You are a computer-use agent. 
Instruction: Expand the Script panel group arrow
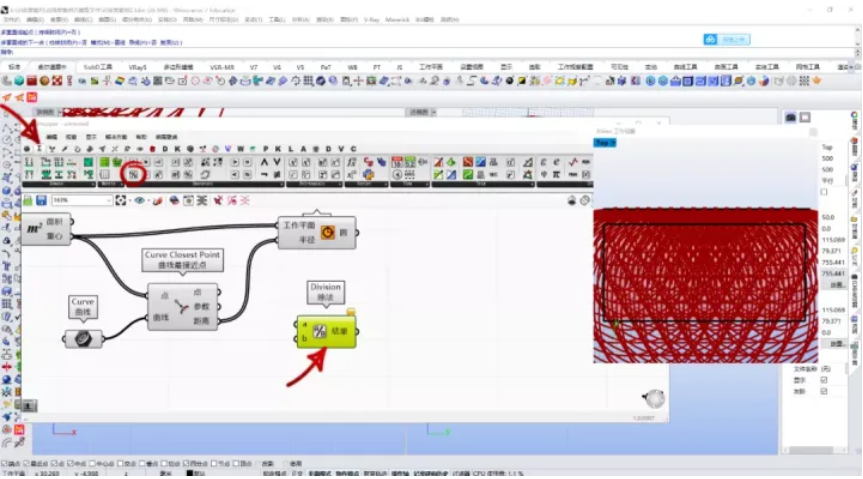point(384,184)
